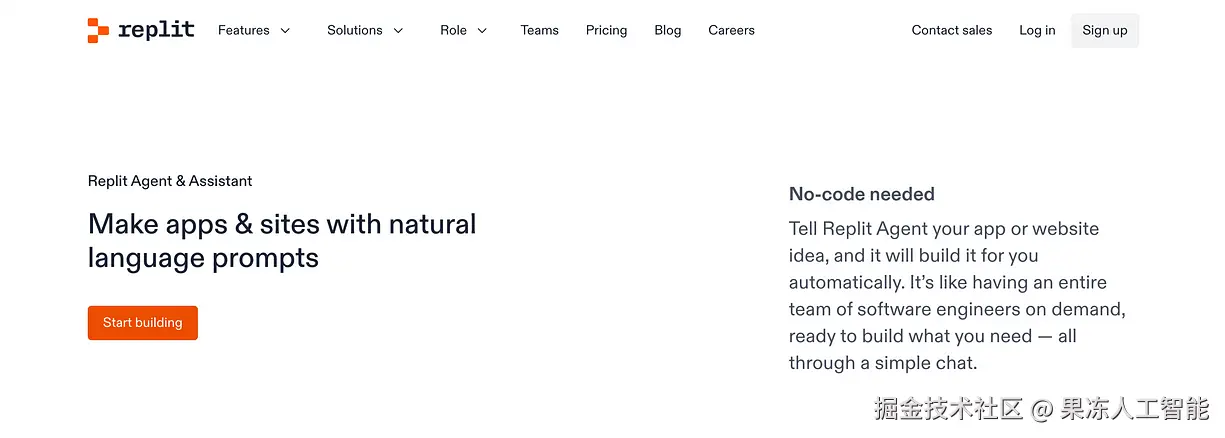Click the Replit Agent description paragraph
Screen dimensions: 1225x438
coord(957,296)
